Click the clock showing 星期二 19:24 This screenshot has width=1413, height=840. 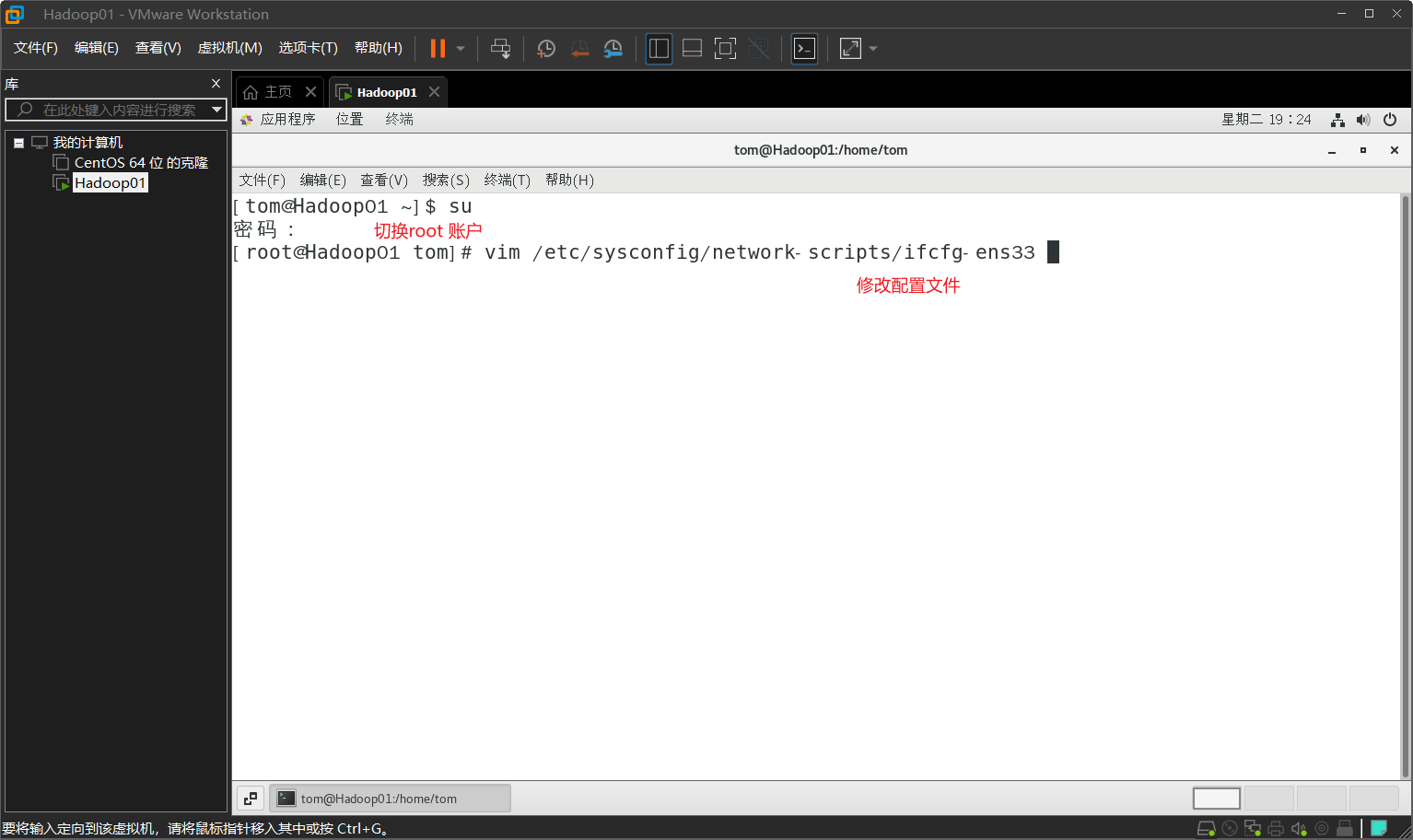[x=1267, y=120]
